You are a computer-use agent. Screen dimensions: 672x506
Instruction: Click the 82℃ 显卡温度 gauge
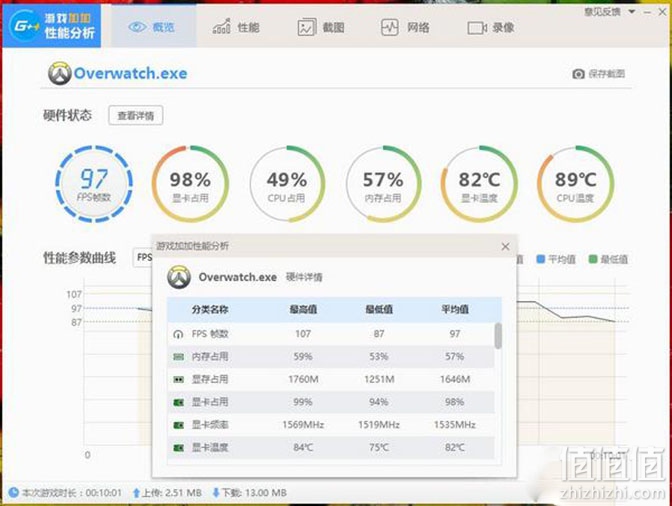(479, 184)
